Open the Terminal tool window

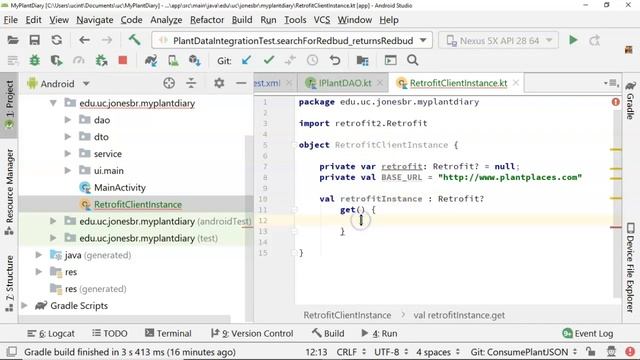point(168,333)
